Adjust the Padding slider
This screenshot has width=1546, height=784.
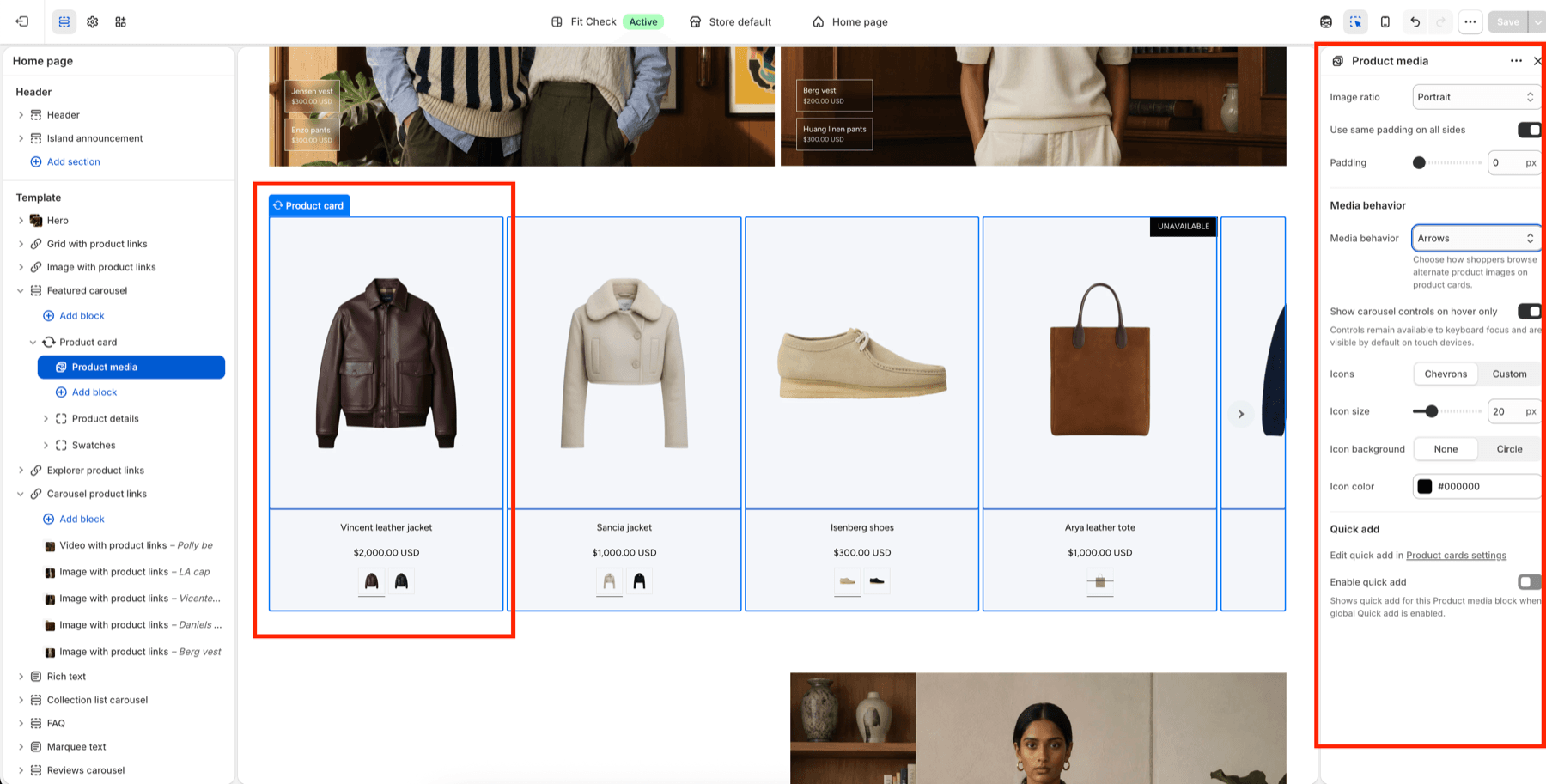point(1447,162)
